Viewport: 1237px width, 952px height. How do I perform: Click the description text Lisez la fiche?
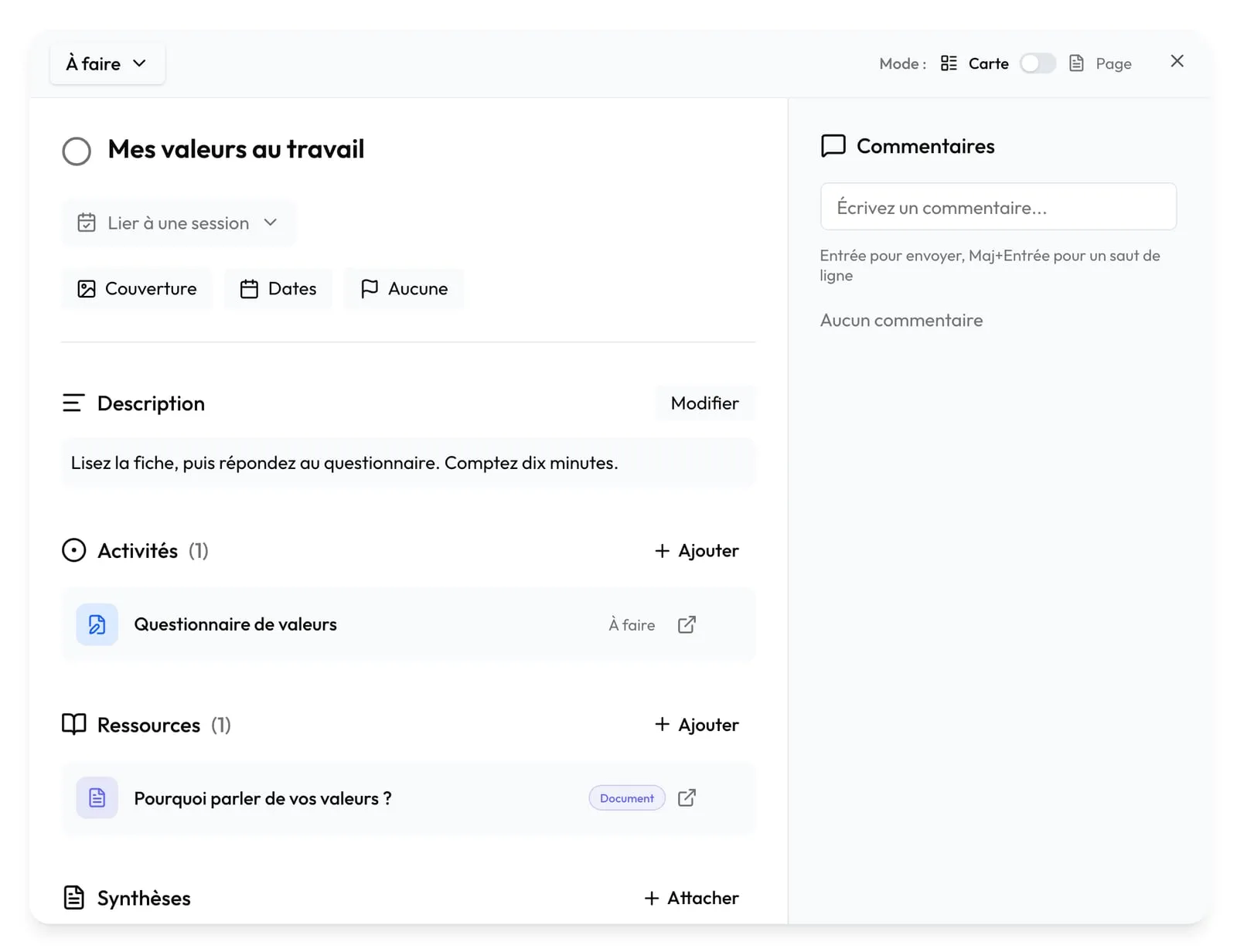pos(345,463)
